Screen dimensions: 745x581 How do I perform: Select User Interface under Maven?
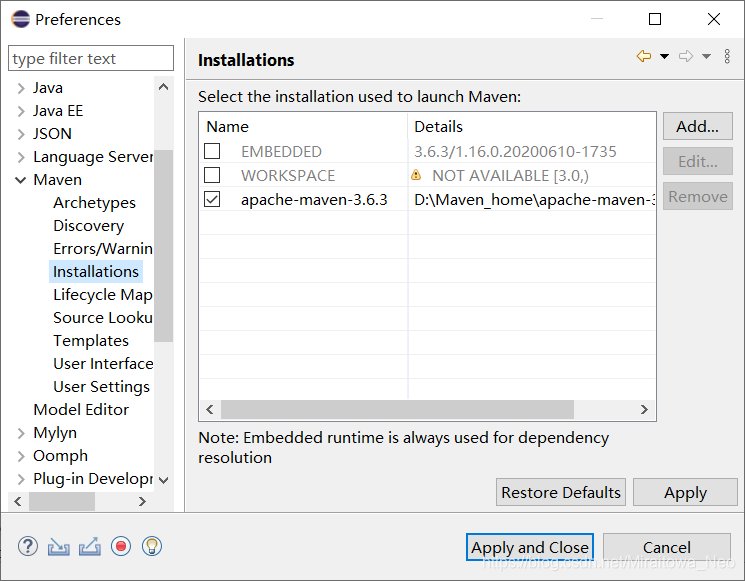pos(103,363)
